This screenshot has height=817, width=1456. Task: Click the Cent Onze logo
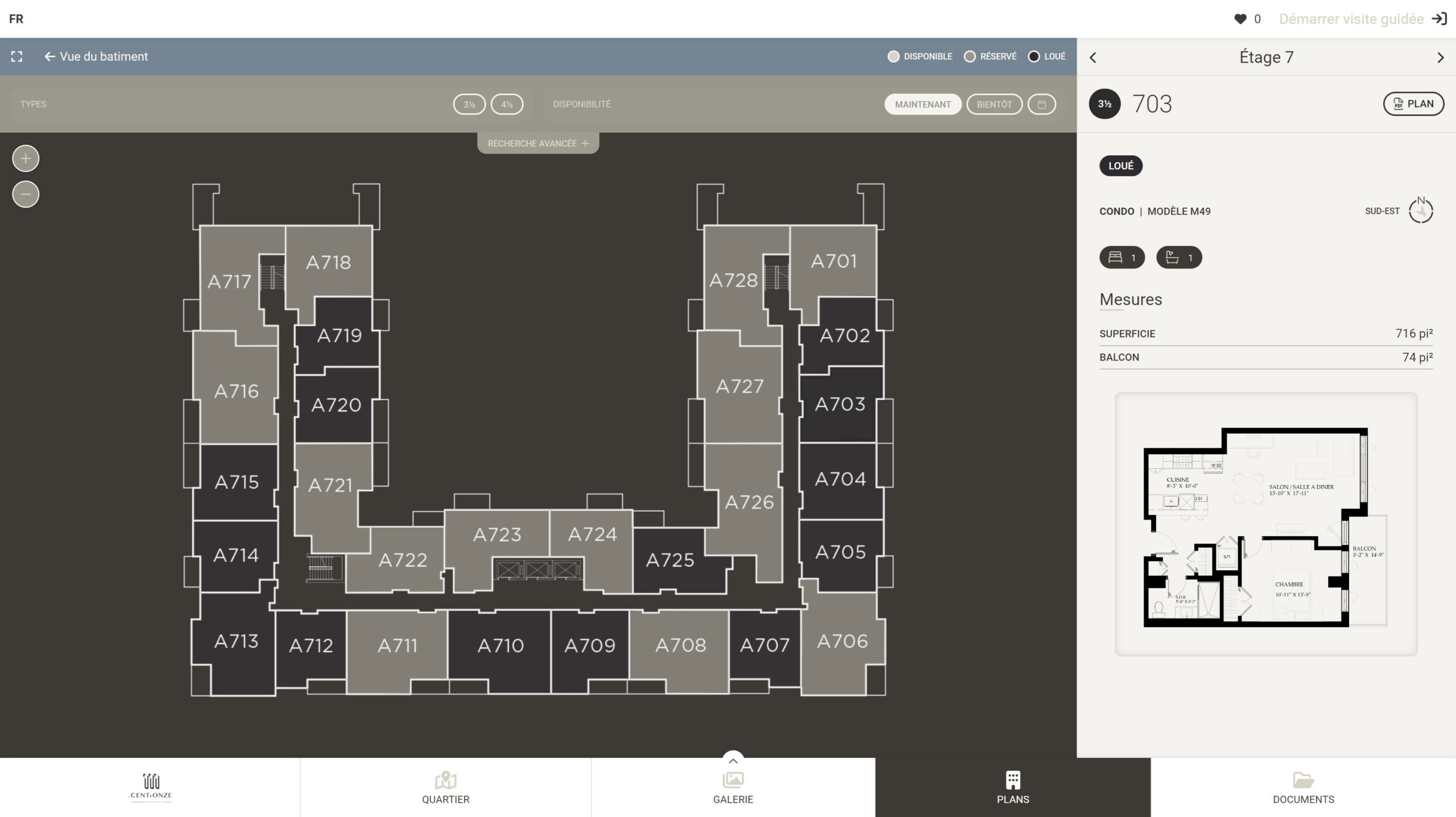coord(151,787)
